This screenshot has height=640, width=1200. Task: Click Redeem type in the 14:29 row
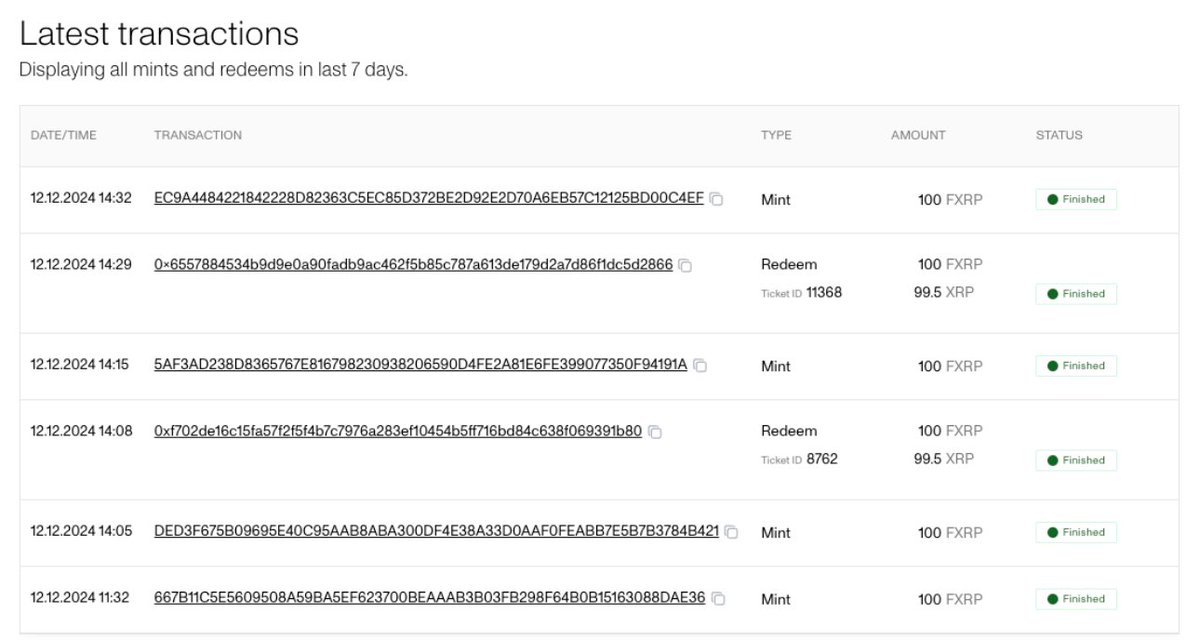coord(789,265)
